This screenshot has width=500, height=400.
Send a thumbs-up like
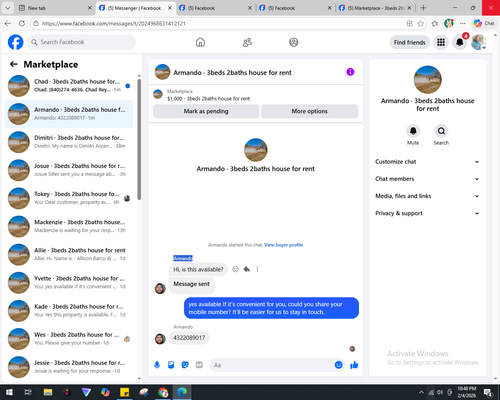coord(354,365)
